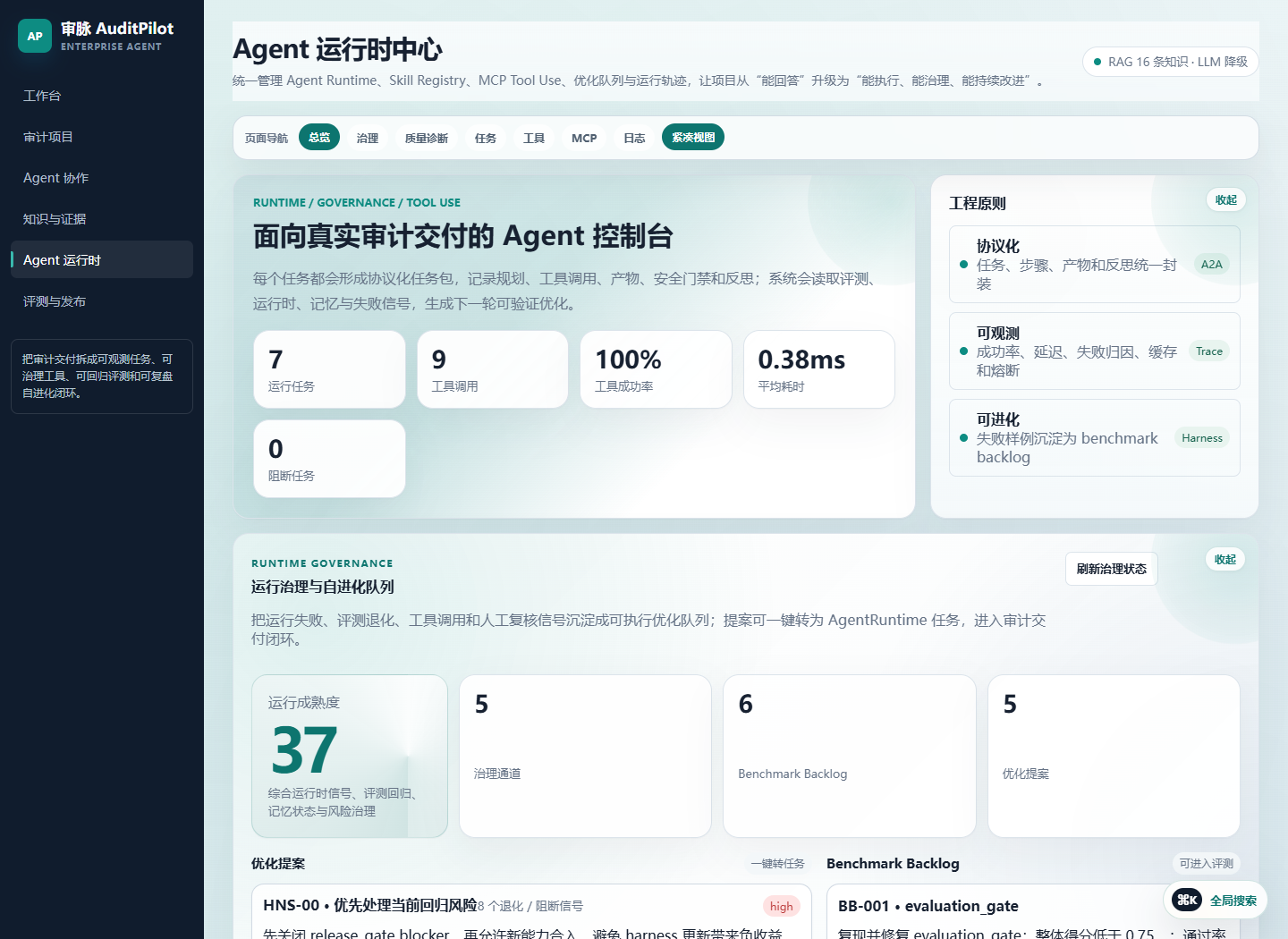Switch to the 日志 tab
This screenshot has width=1288, height=939.
pos(634,138)
